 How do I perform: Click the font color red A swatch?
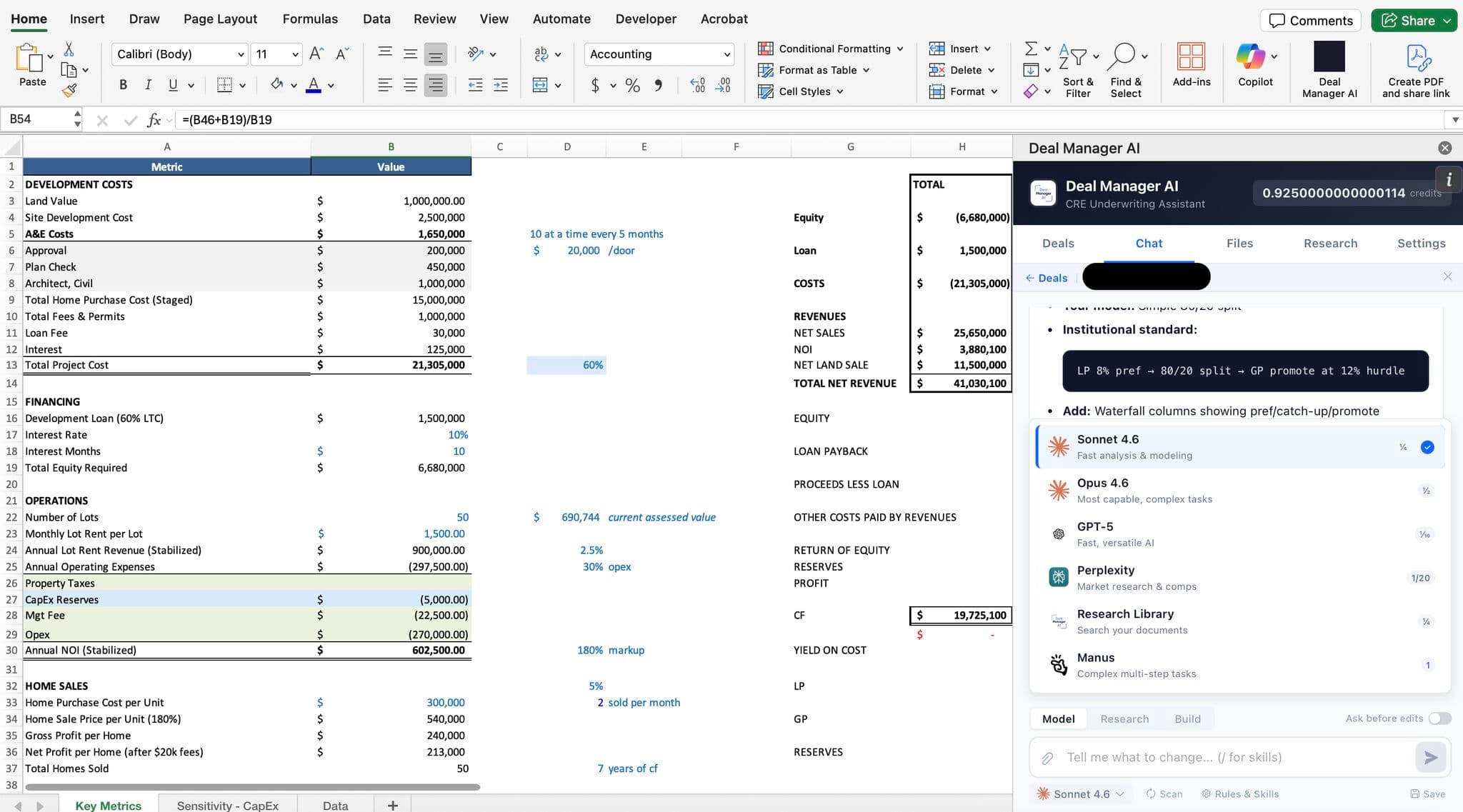pos(313,85)
